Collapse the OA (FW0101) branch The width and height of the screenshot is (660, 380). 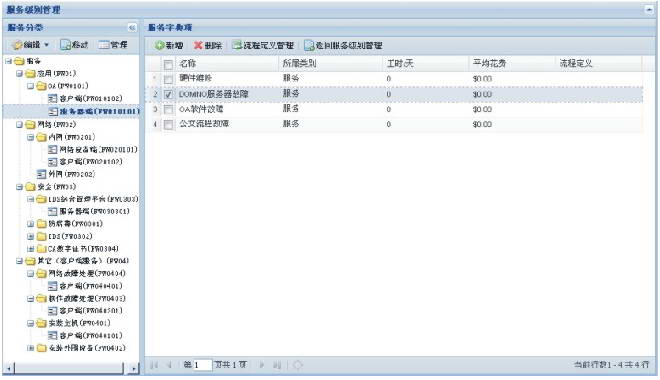(x=30, y=86)
